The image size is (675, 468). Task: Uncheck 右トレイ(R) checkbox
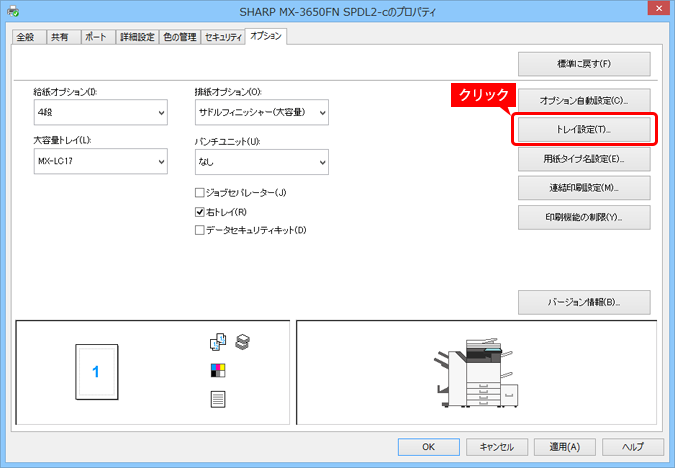coord(199,212)
